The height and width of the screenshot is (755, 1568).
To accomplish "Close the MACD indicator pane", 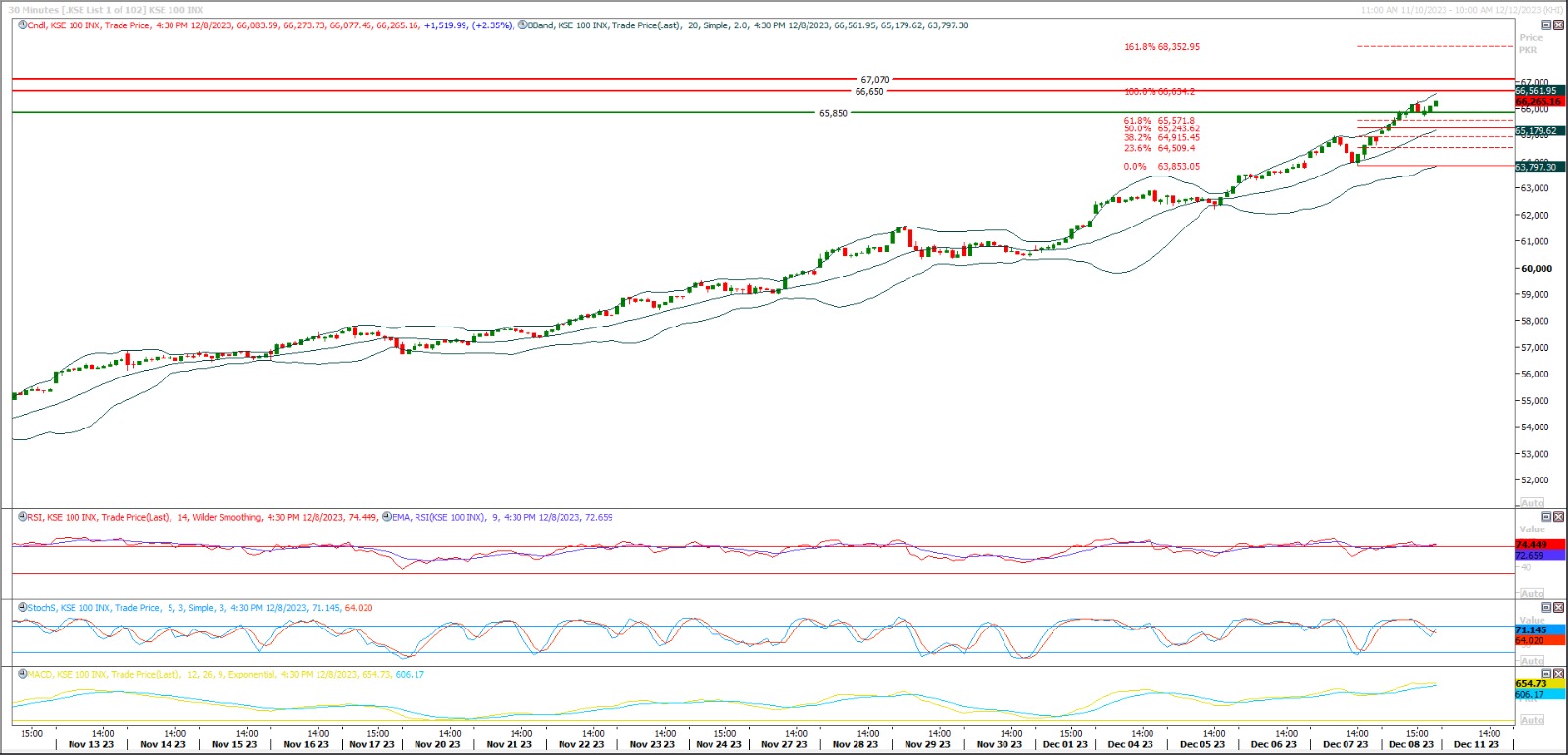I will pyautogui.click(x=1559, y=675).
